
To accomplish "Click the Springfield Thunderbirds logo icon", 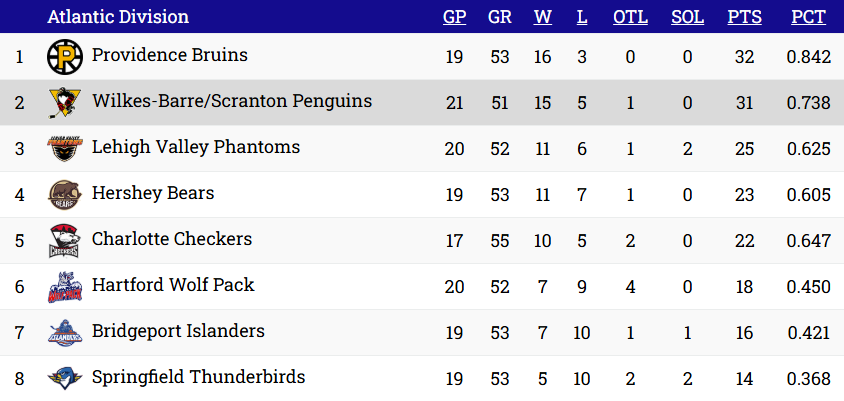I will (64, 379).
